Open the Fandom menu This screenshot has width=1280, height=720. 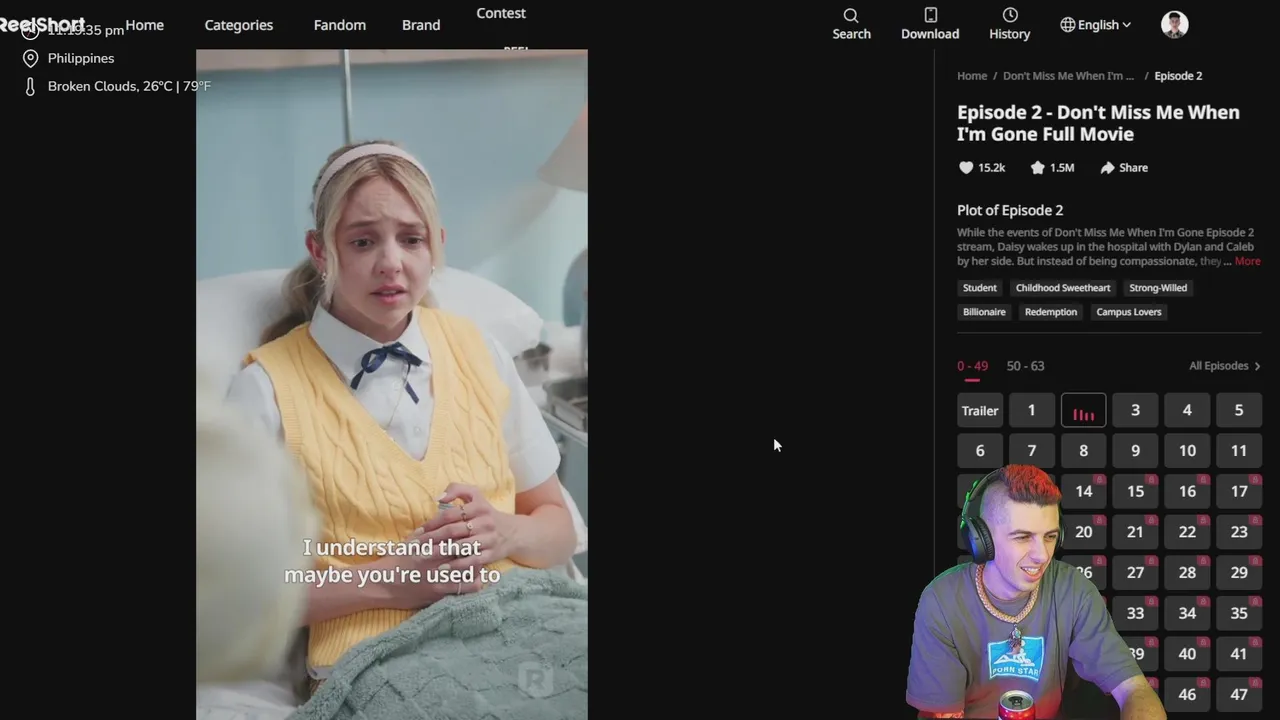coord(340,25)
